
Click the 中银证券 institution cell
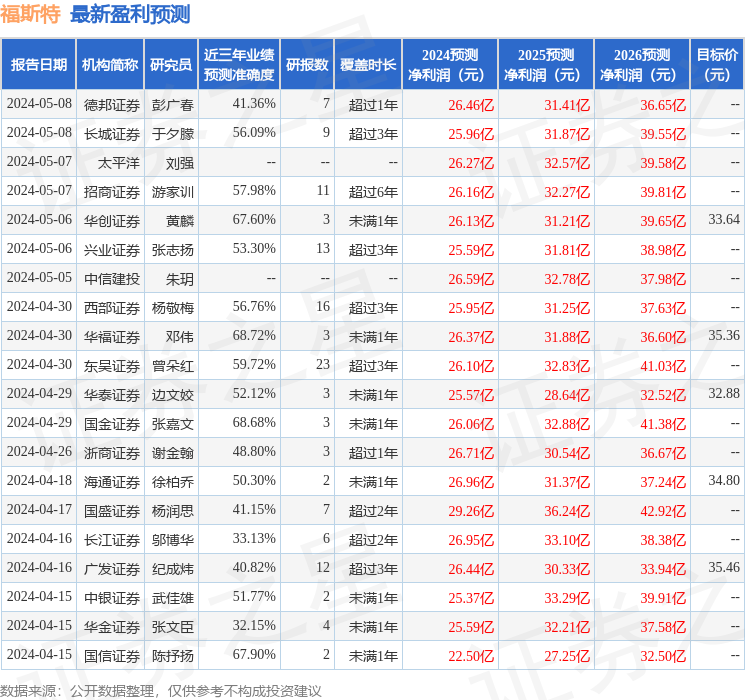pos(112,598)
